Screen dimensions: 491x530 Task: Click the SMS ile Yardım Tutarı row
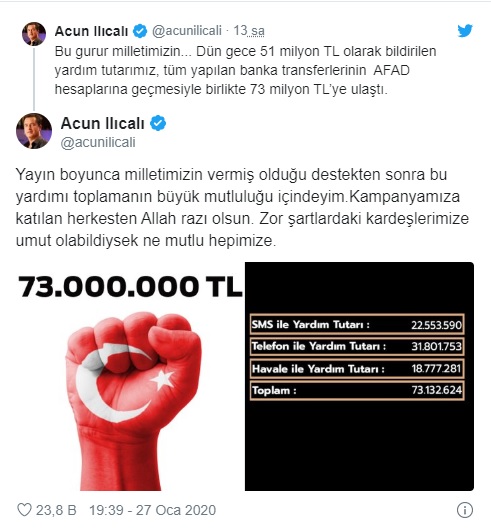click(357, 324)
